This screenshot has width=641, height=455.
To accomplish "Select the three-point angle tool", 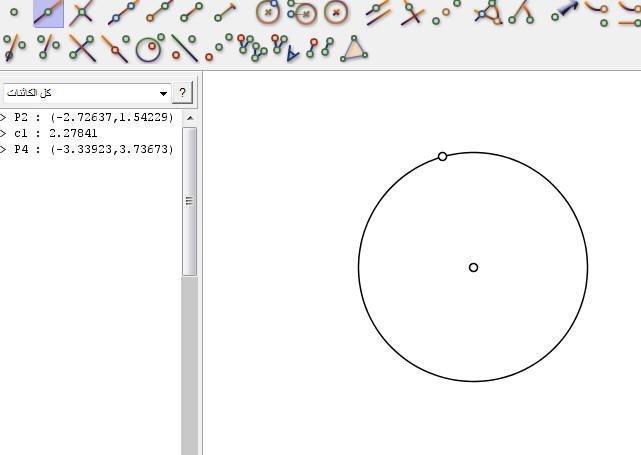I will 488,12.
